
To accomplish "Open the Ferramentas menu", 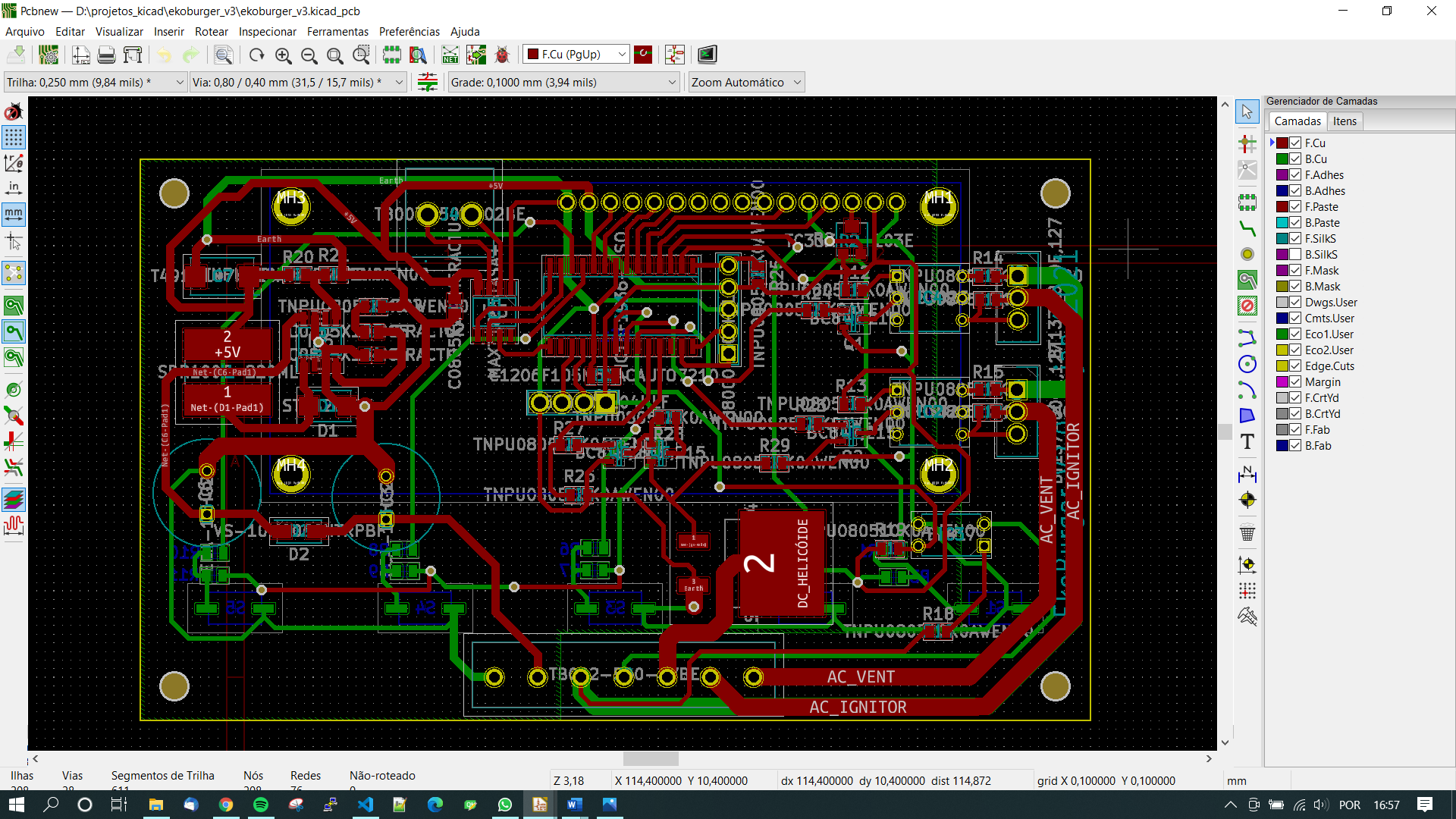I will 337,32.
